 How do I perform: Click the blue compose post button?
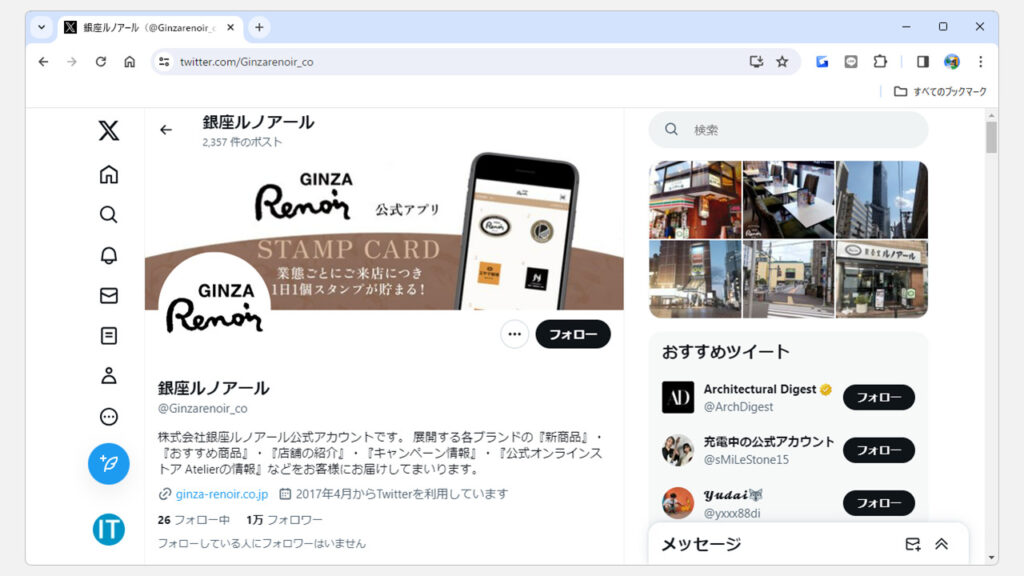coord(109,464)
